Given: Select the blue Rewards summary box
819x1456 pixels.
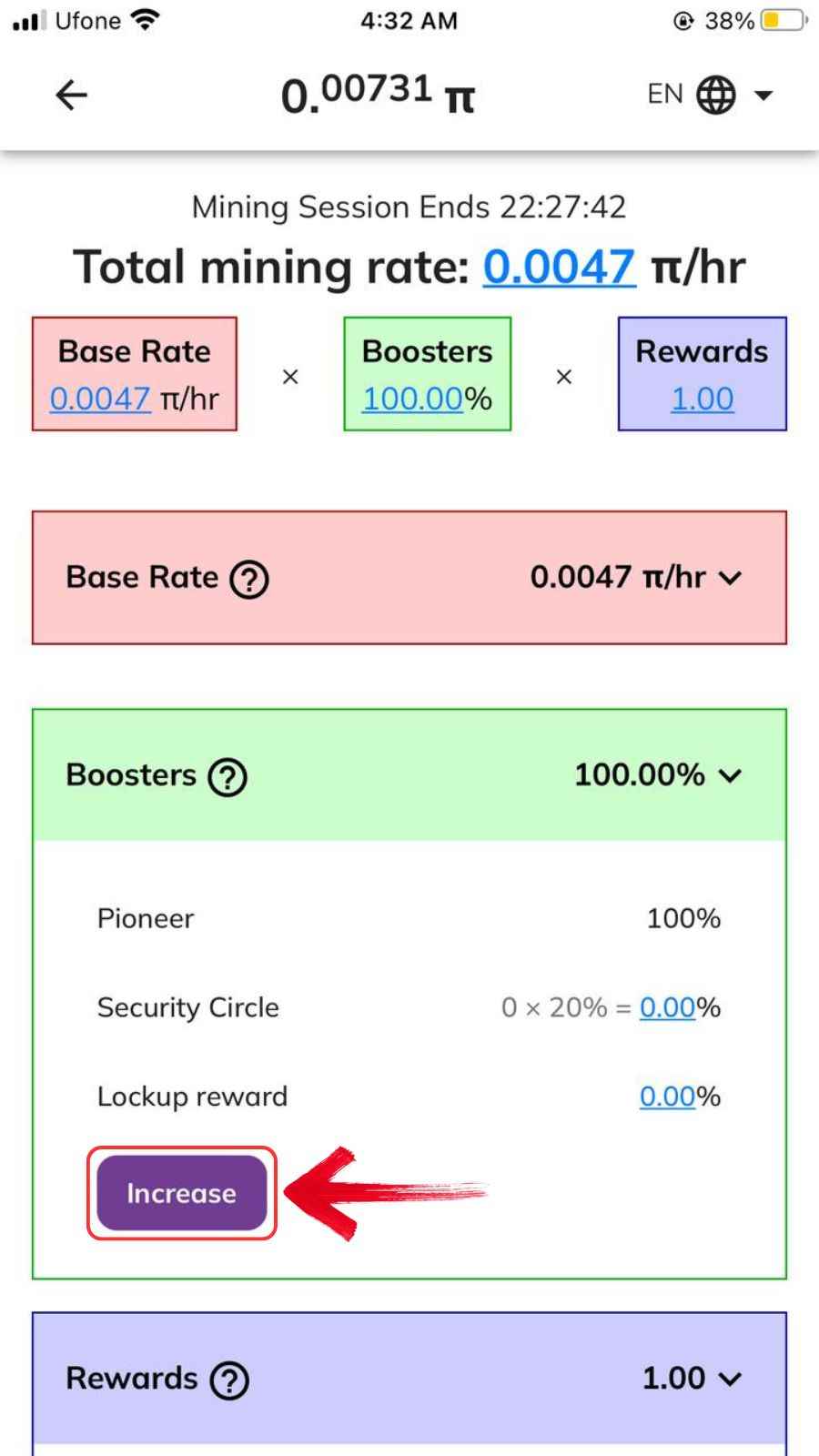Looking at the screenshot, I should coord(703,374).
